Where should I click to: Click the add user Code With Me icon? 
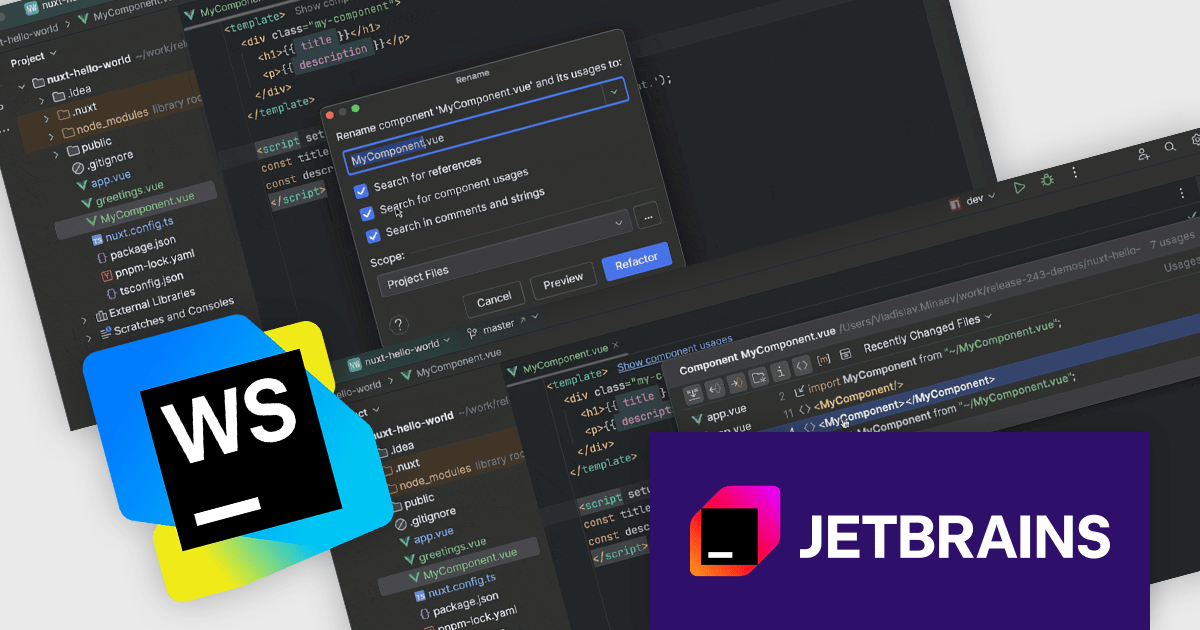(1143, 154)
